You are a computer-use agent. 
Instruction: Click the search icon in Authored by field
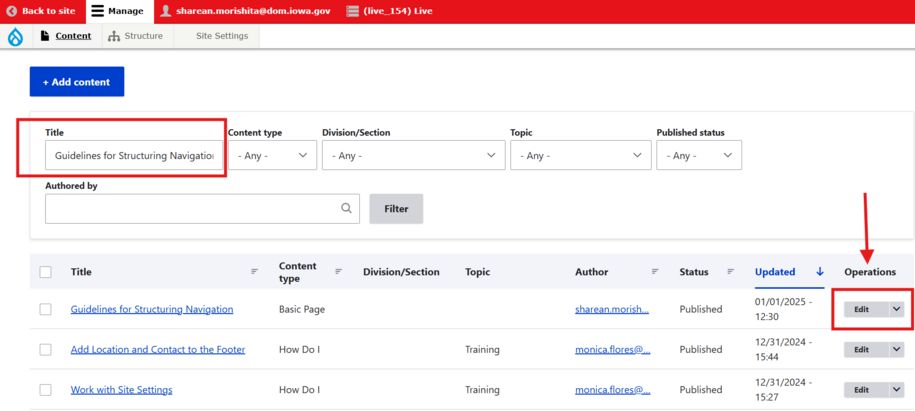coord(347,208)
